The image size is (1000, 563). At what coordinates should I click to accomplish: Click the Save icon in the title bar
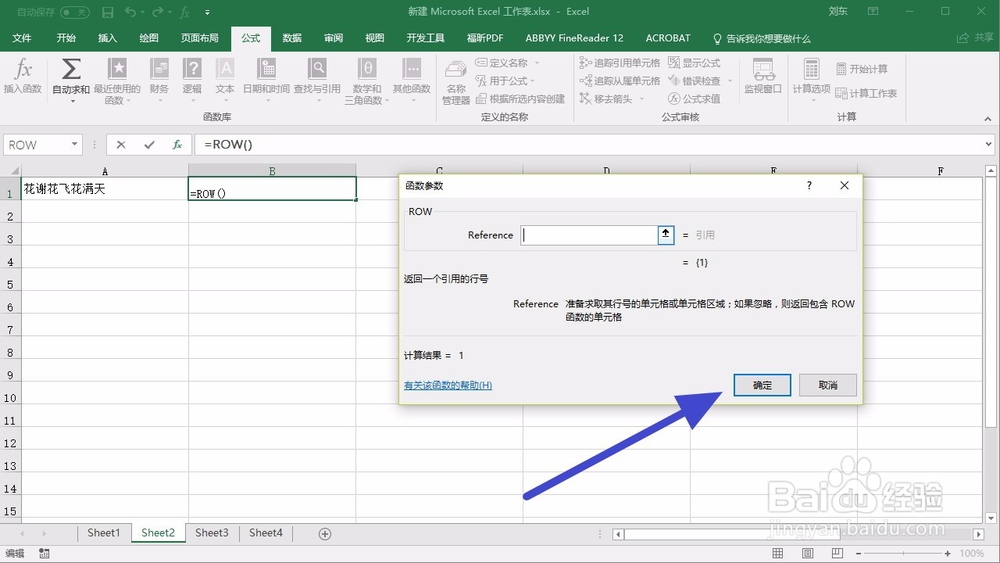108,12
